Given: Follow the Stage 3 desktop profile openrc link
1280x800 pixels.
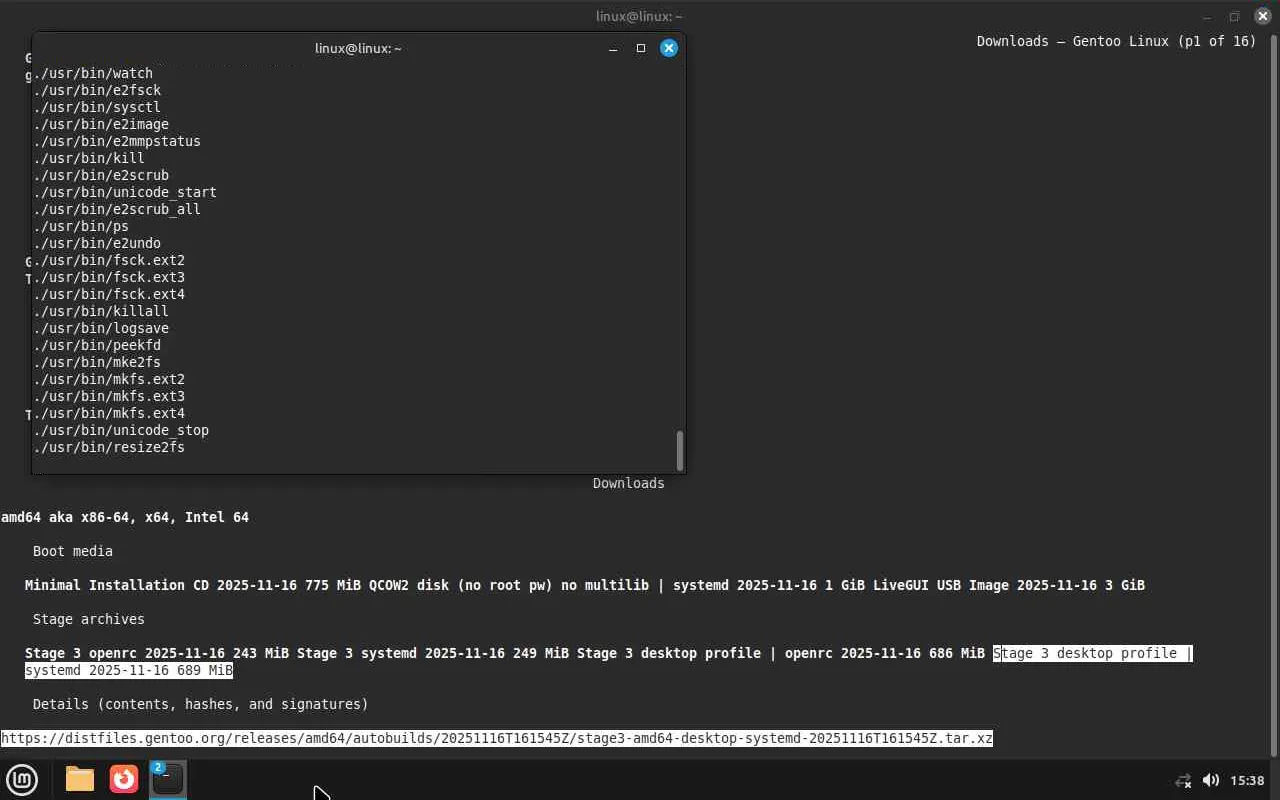Looking at the screenshot, I should [x=781, y=653].
